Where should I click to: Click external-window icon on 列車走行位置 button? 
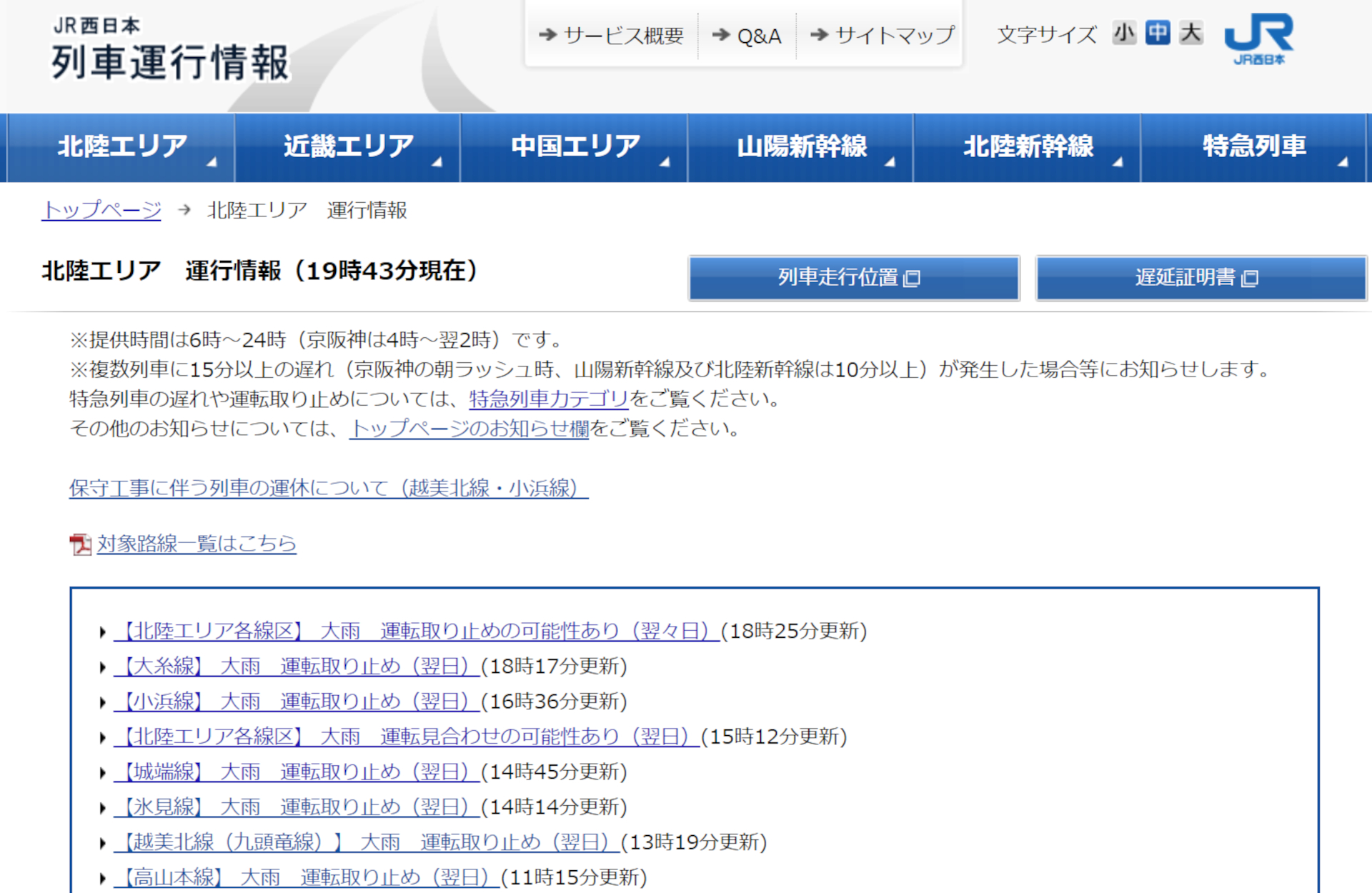[912, 279]
